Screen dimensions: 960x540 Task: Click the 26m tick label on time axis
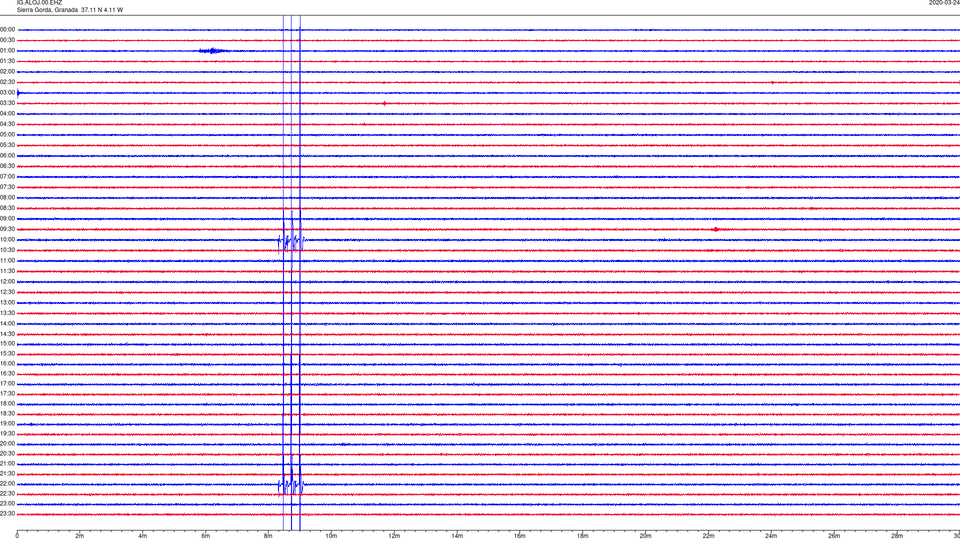[x=834, y=536]
